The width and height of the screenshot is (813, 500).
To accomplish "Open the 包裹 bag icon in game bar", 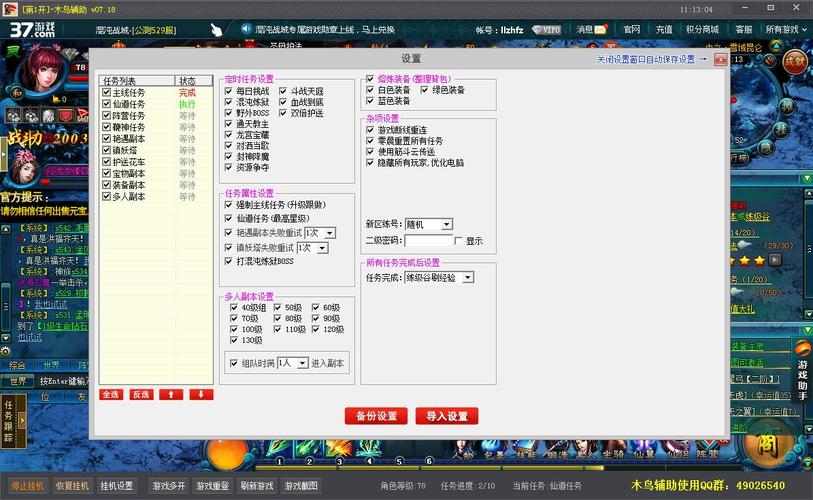I will point(493,449).
